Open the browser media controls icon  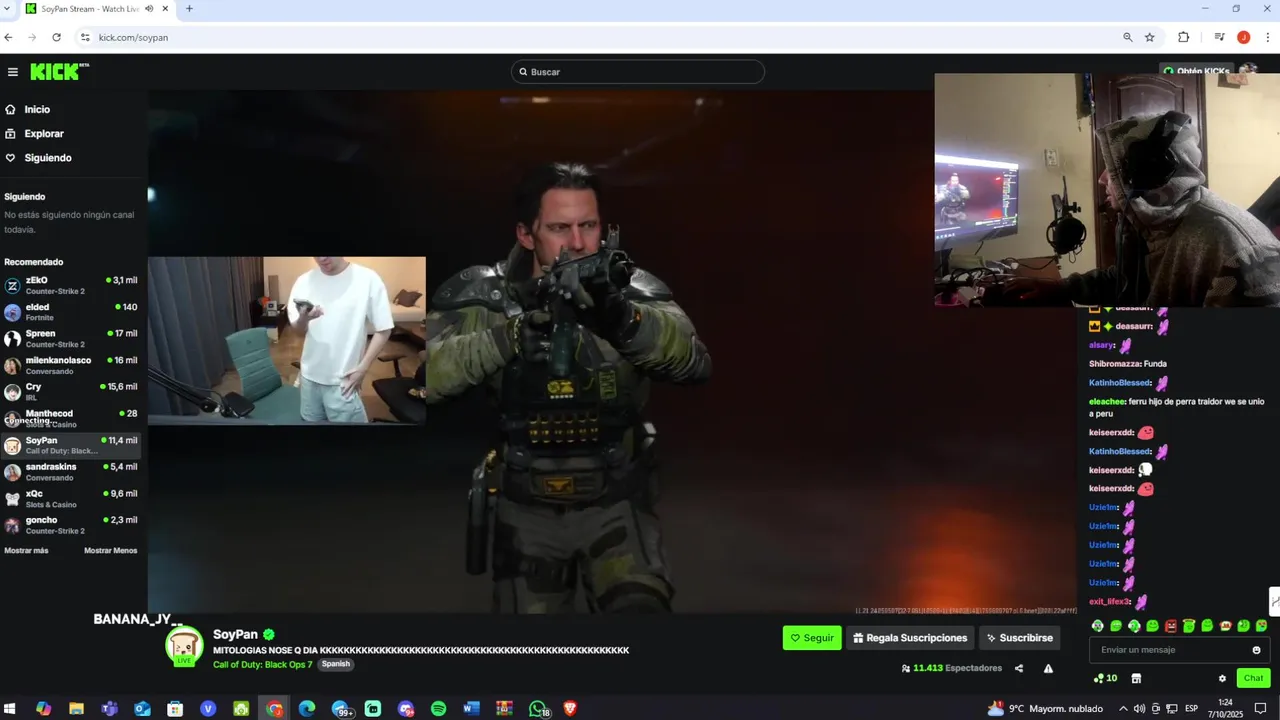(x=1219, y=37)
